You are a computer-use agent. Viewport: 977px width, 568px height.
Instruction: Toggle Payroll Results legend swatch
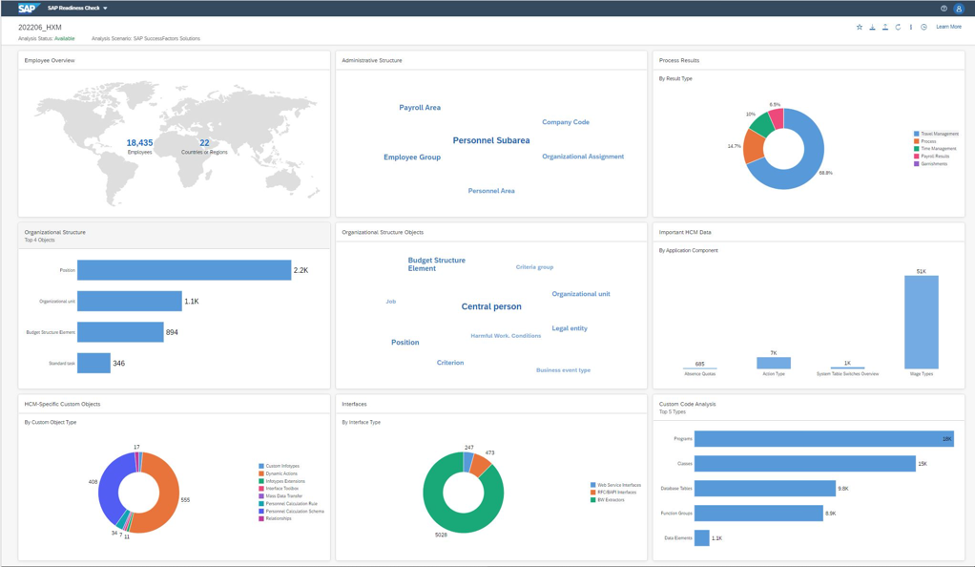(x=916, y=156)
